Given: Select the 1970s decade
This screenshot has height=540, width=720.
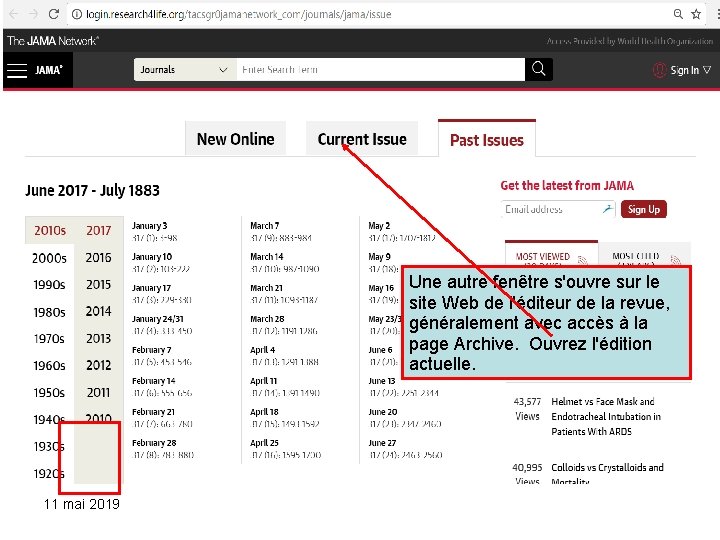Looking at the screenshot, I should pos(49,339).
